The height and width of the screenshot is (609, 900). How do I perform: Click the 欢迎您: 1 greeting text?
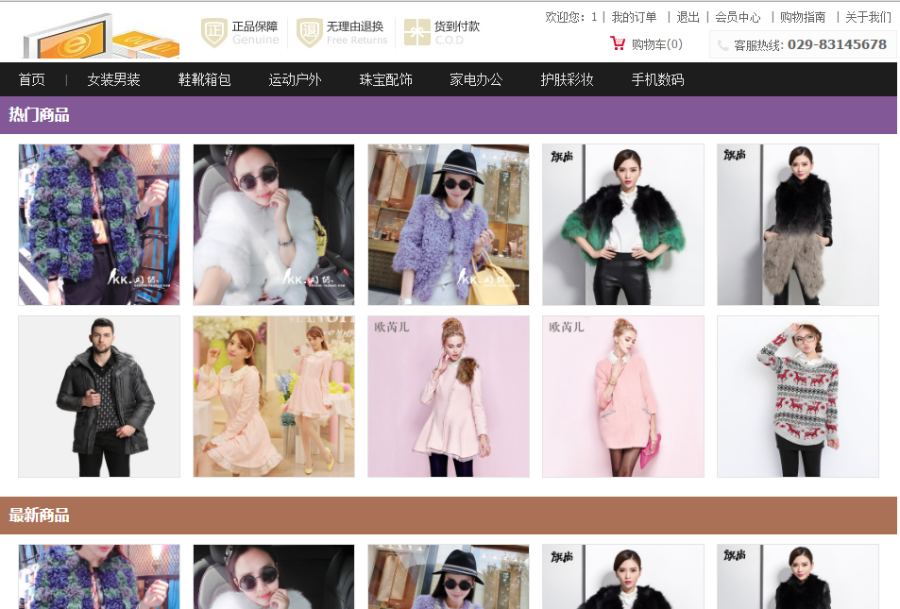(x=571, y=17)
